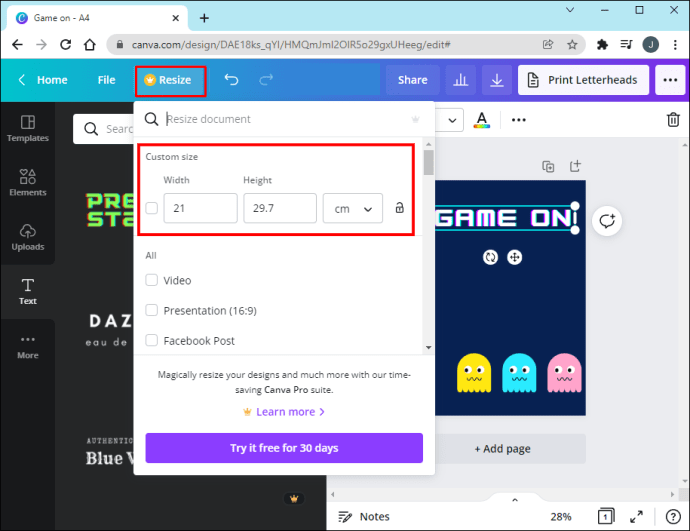Viewport: 690px width, 531px height.
Task: Redo the last action
Action: point(266,80)
